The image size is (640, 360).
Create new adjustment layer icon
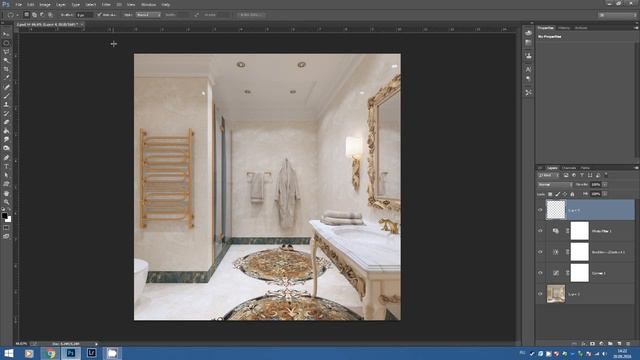pos(601,344)
